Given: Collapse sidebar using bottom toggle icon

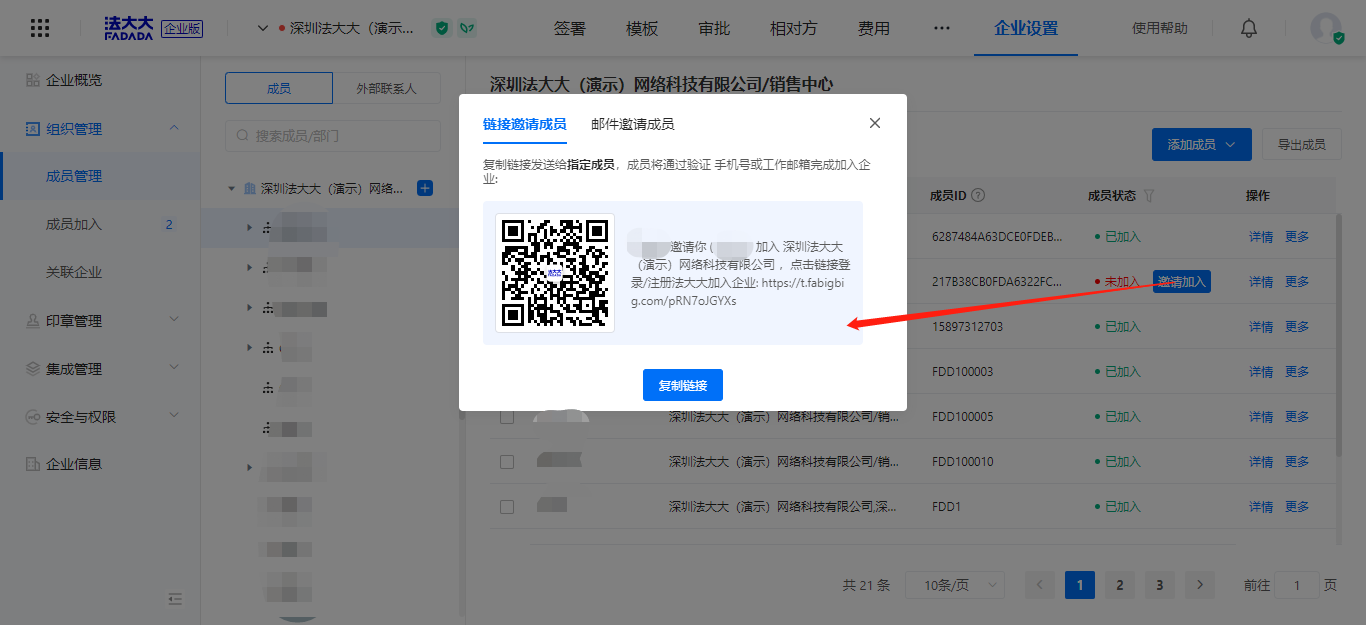Looking at the screenshot, I should point(175,599).
